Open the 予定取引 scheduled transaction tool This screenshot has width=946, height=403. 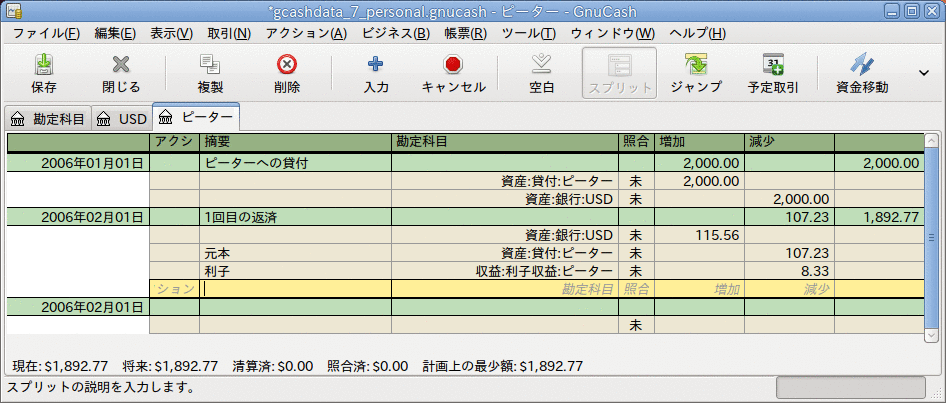[772, 74]
